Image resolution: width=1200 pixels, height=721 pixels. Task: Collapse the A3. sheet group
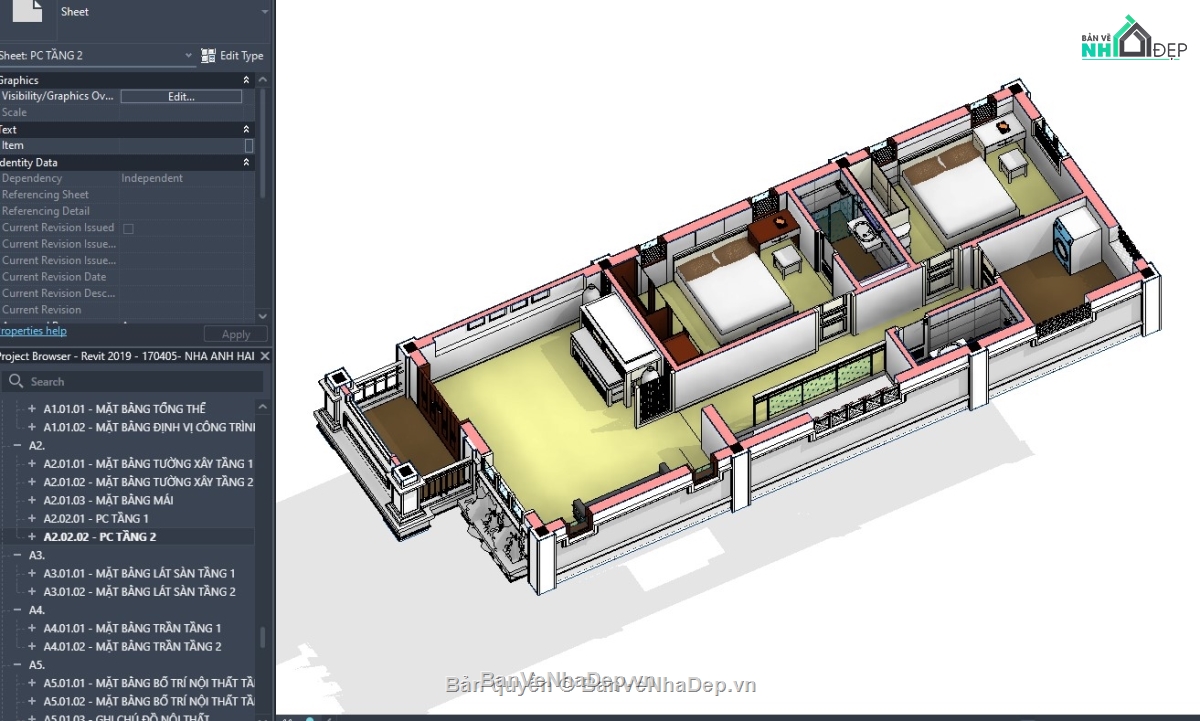(x=16, y=555)
